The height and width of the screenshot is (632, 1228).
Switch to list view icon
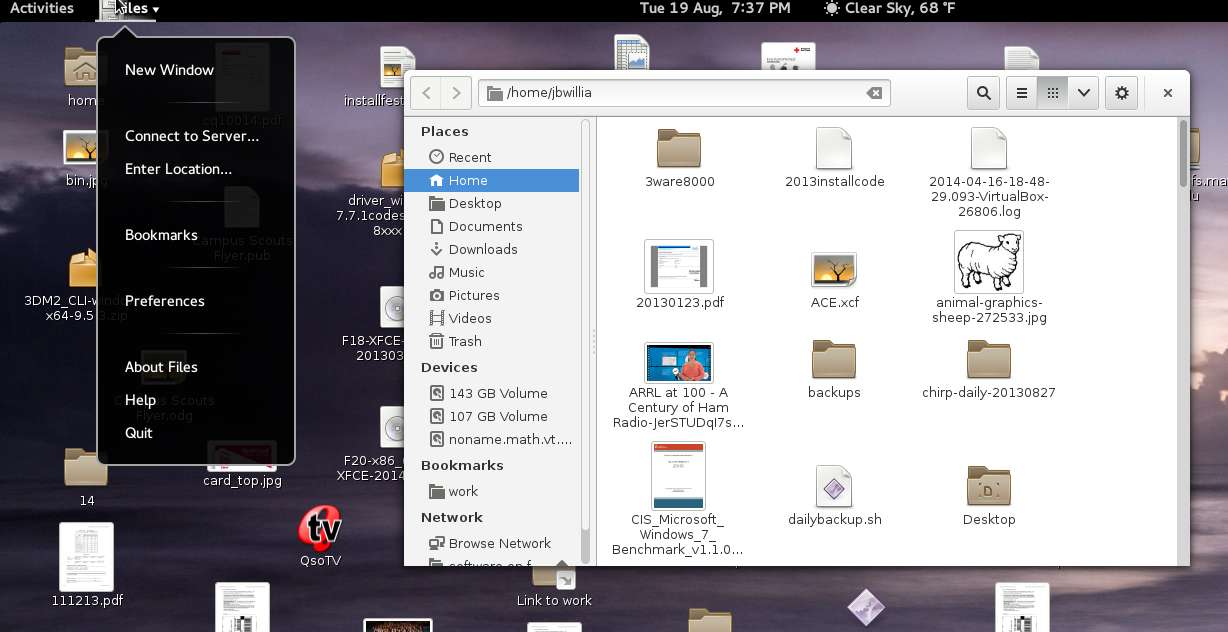(x=1022, y=93)
